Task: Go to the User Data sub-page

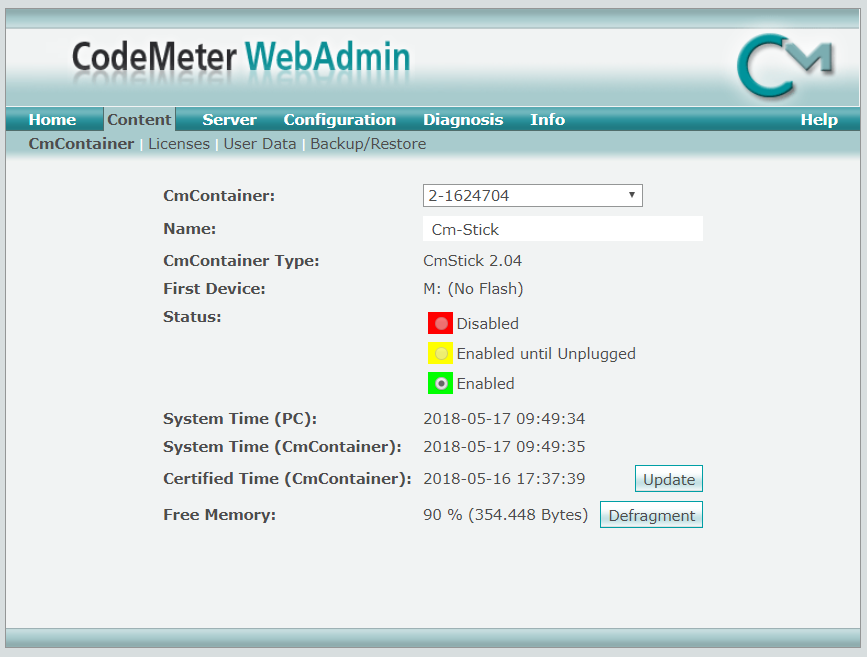Action: (260, 144)
